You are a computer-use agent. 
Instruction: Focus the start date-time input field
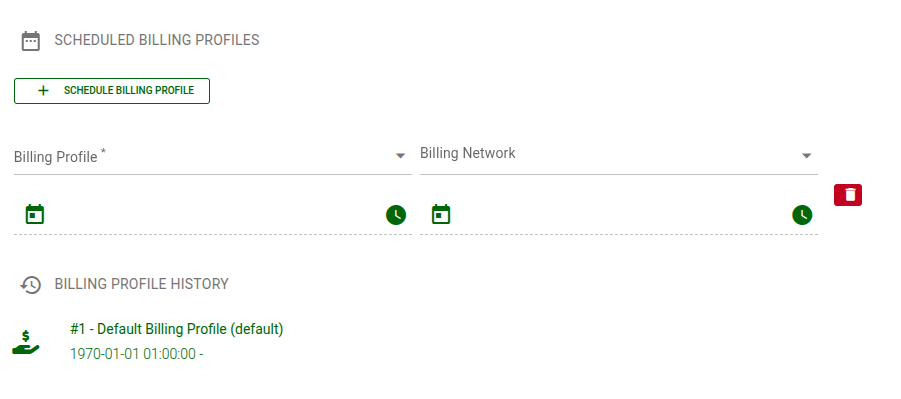pos(215,215)
